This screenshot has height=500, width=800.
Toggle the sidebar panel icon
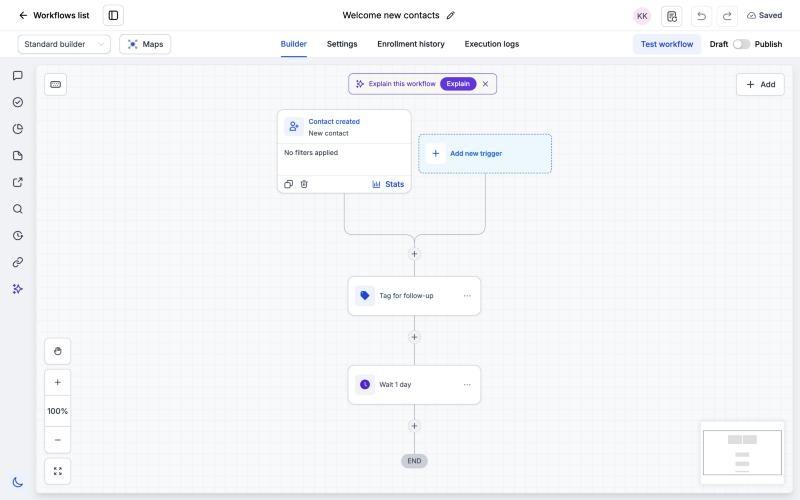pyautogui.click(x=113, y=15)
